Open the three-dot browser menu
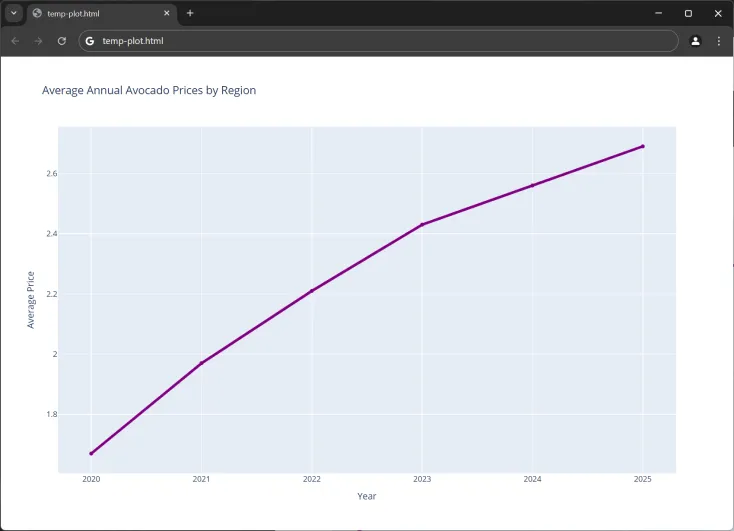734x531 pixels. coord(719,41)
